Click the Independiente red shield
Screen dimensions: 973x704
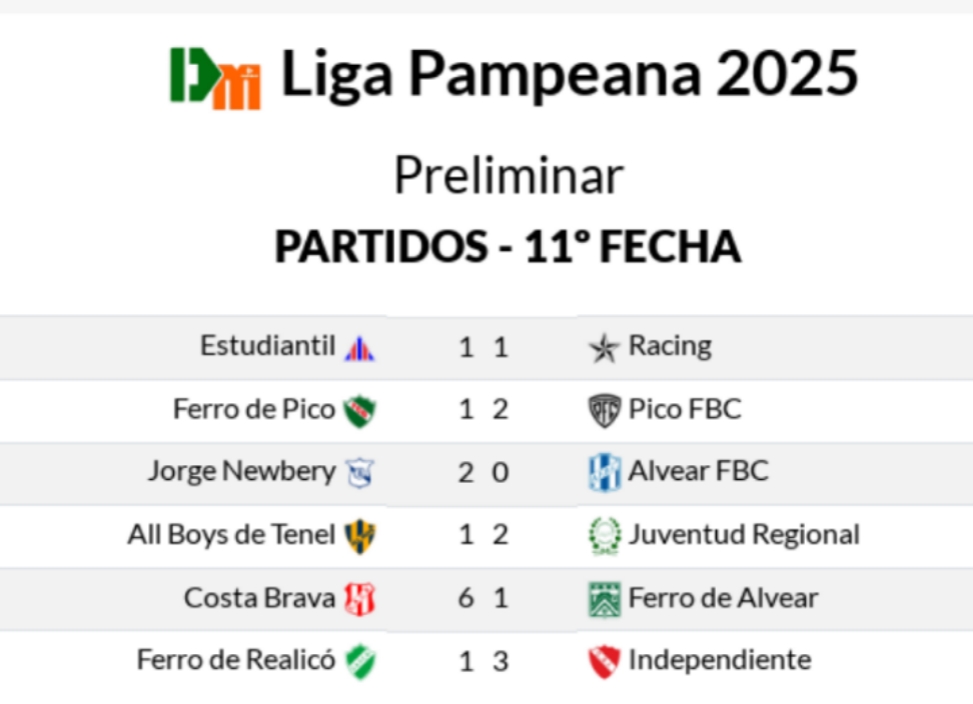coord(604,661)
